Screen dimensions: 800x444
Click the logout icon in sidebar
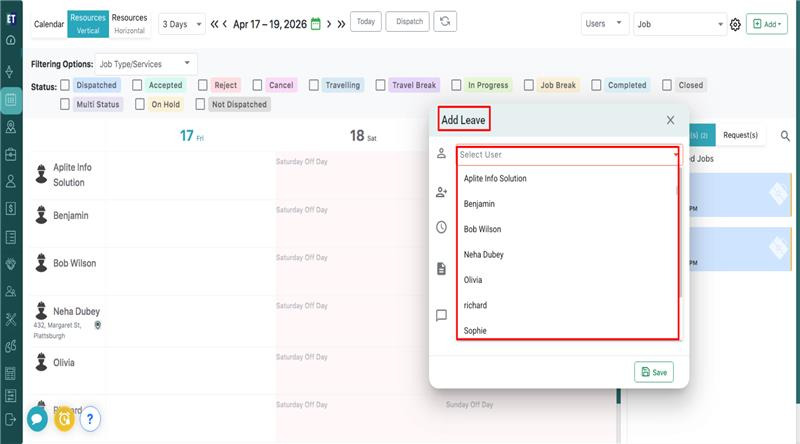11,419
